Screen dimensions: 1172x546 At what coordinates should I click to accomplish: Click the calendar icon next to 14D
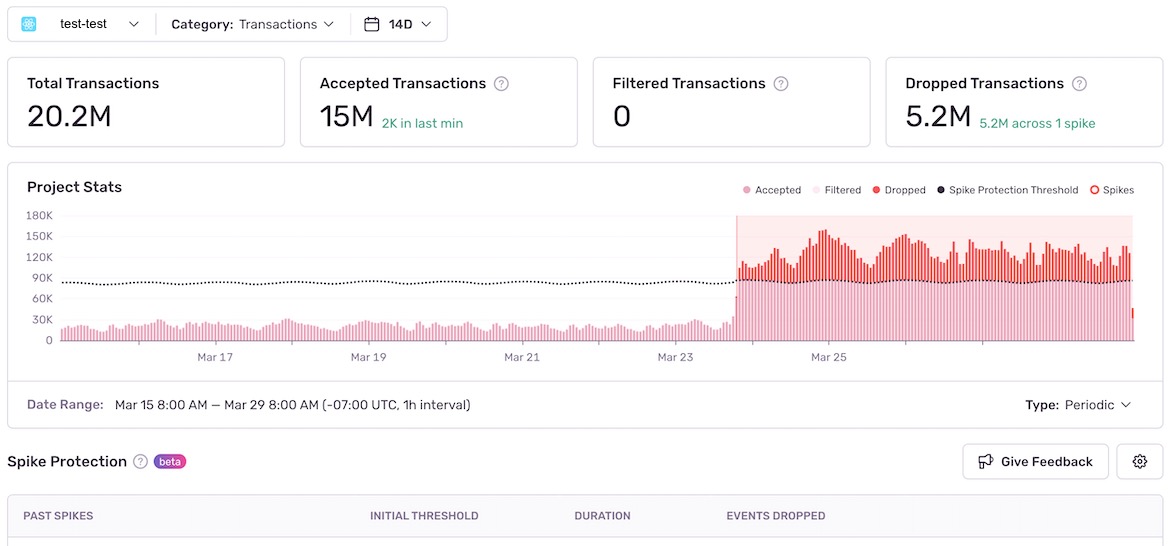371,24
